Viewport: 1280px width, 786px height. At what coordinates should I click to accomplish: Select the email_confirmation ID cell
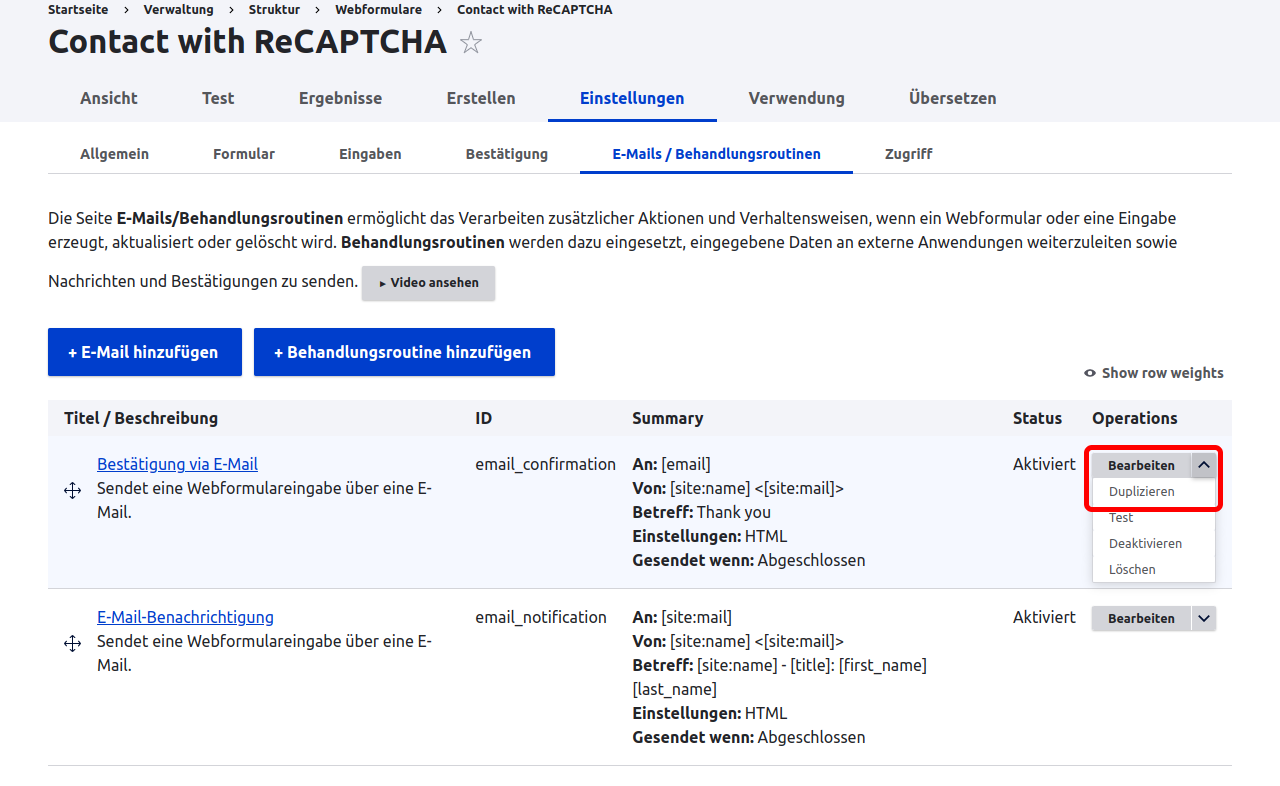(545, 464)
